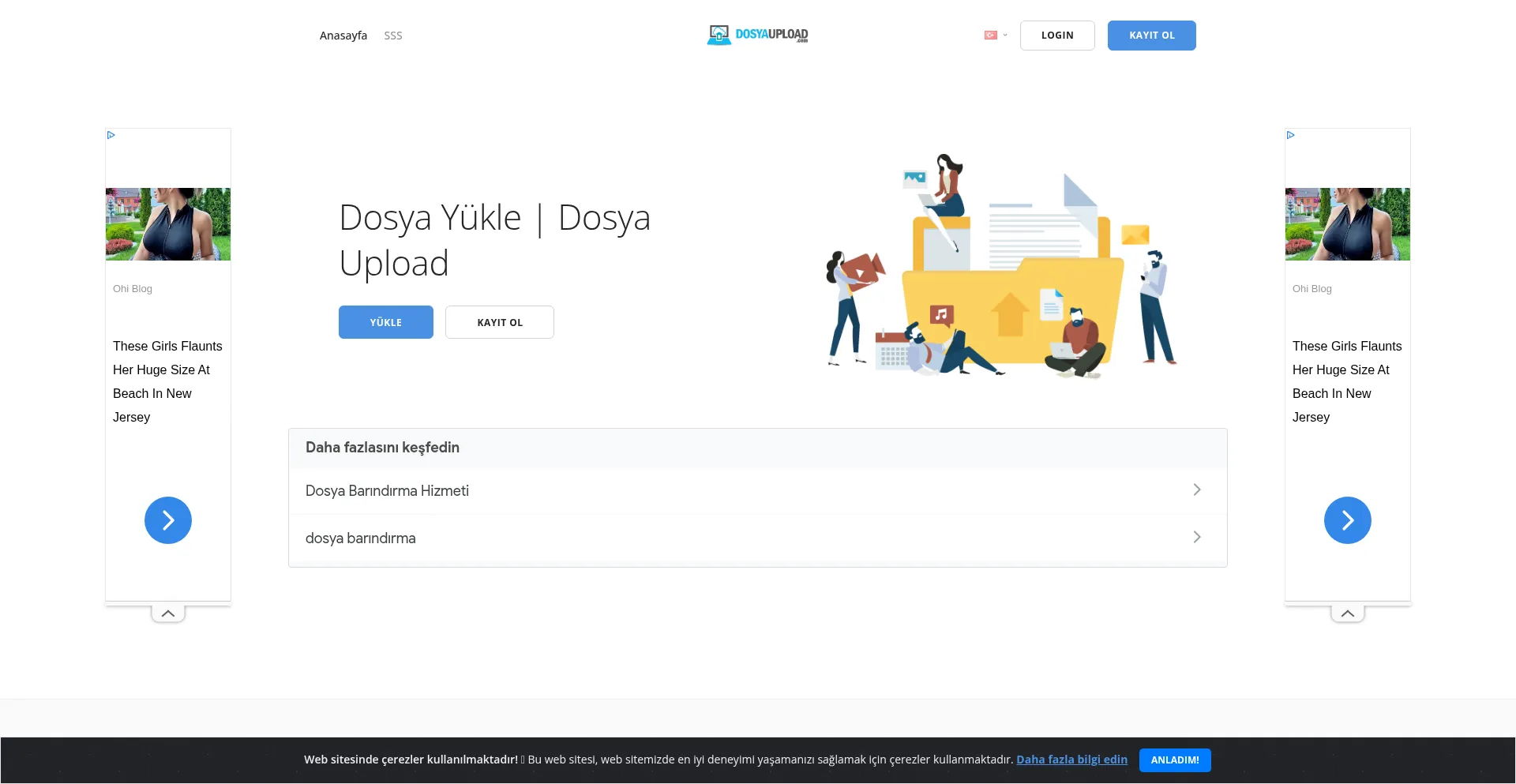Click Ohi Blog label in right ad
The height and width of the screenshot is (784, 1516).
pyautogui.click(x=1312, y=289)
